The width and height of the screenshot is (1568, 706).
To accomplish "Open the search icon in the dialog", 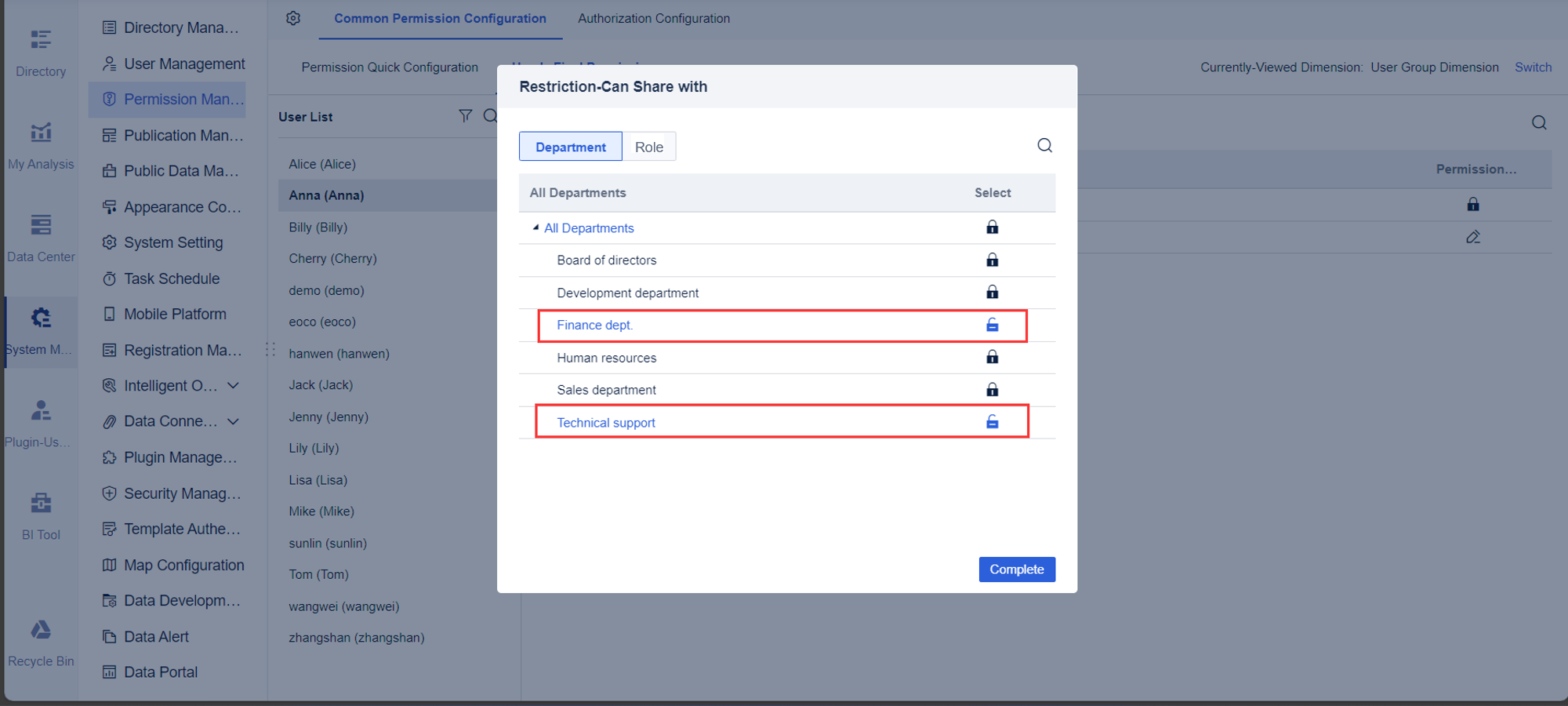I will [x=1044, y=145].
